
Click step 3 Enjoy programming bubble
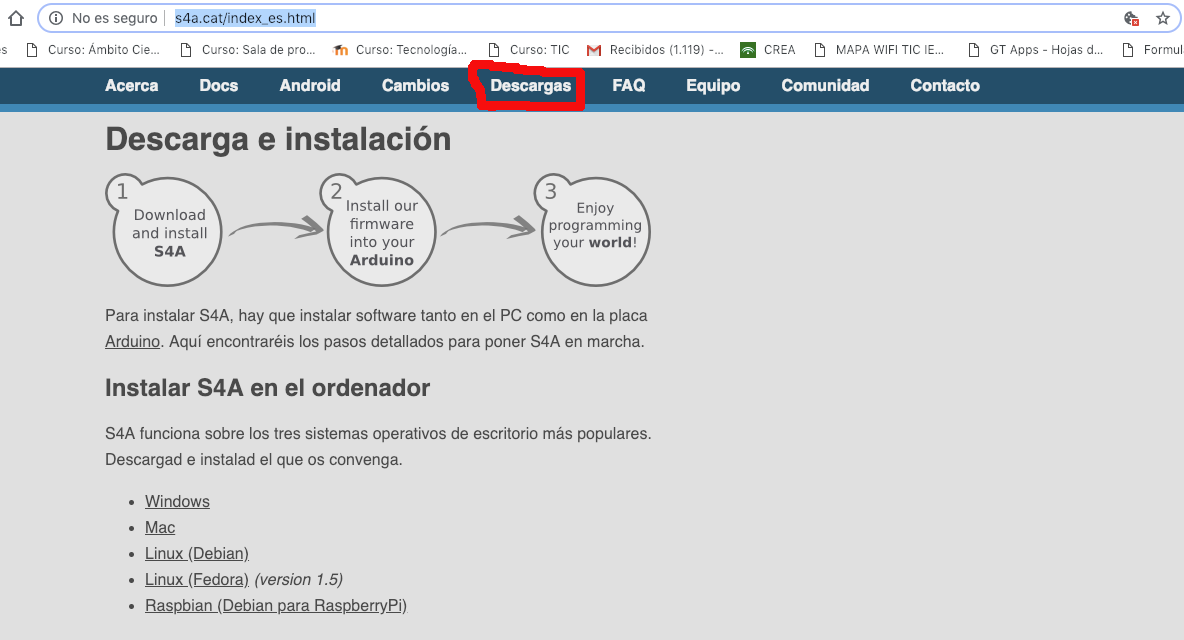(x=594, y=230)
